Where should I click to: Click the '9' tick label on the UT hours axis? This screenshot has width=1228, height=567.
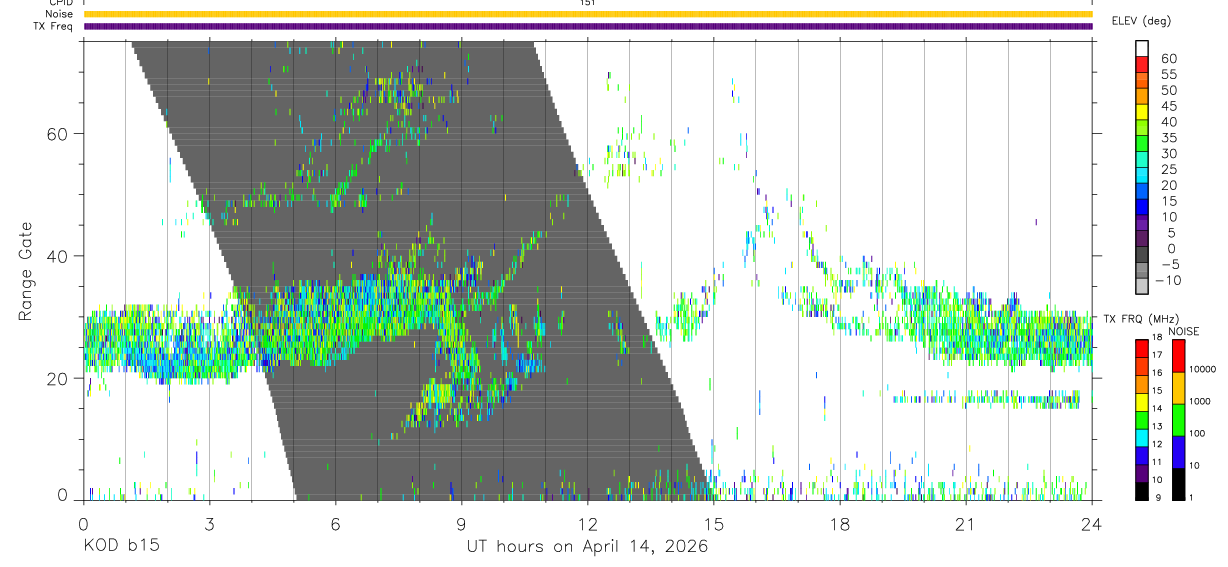click(461, 525)
